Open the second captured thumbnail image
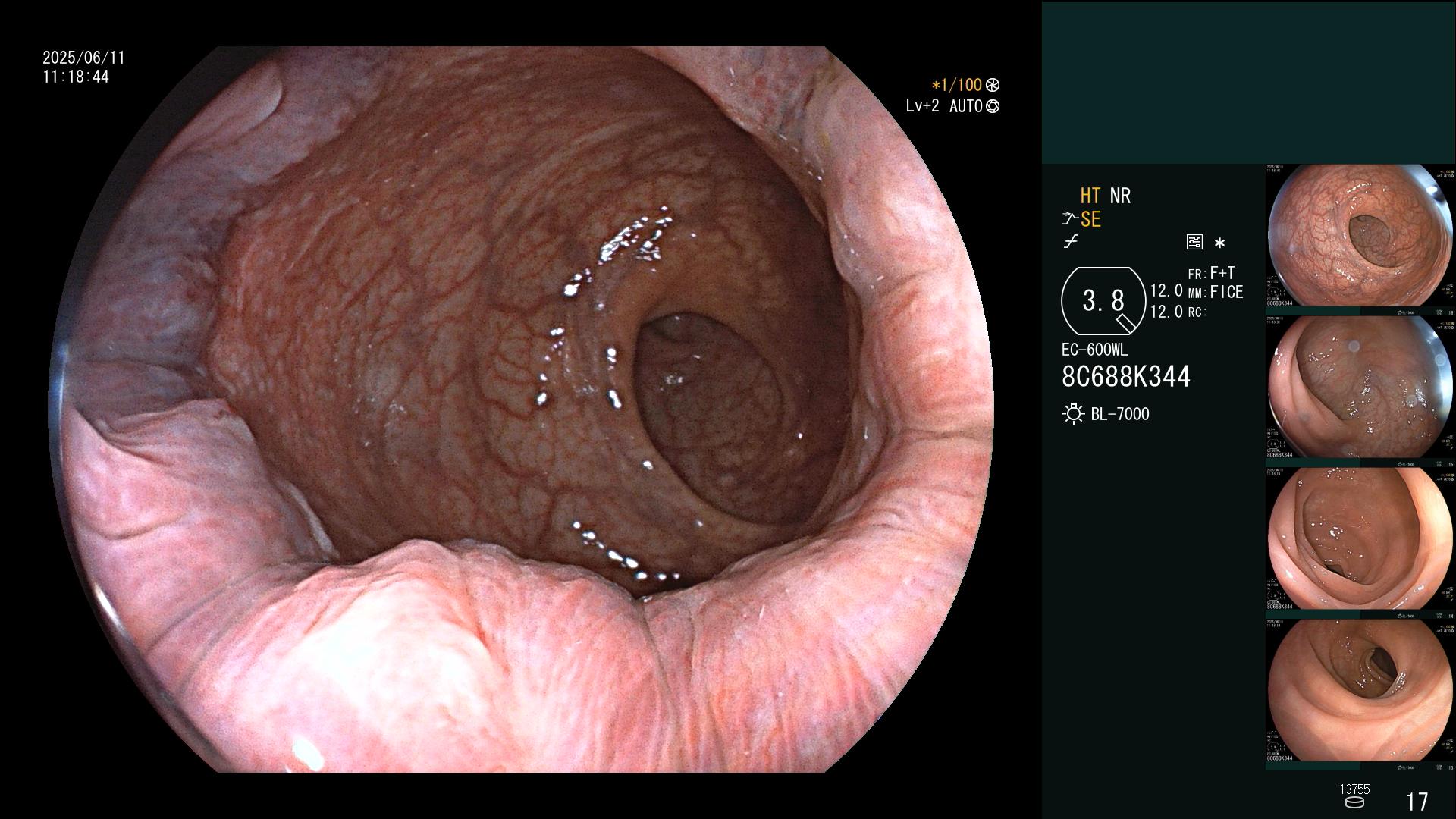This screenshot has height=819, width=1456. click(x=1360, y=388)
